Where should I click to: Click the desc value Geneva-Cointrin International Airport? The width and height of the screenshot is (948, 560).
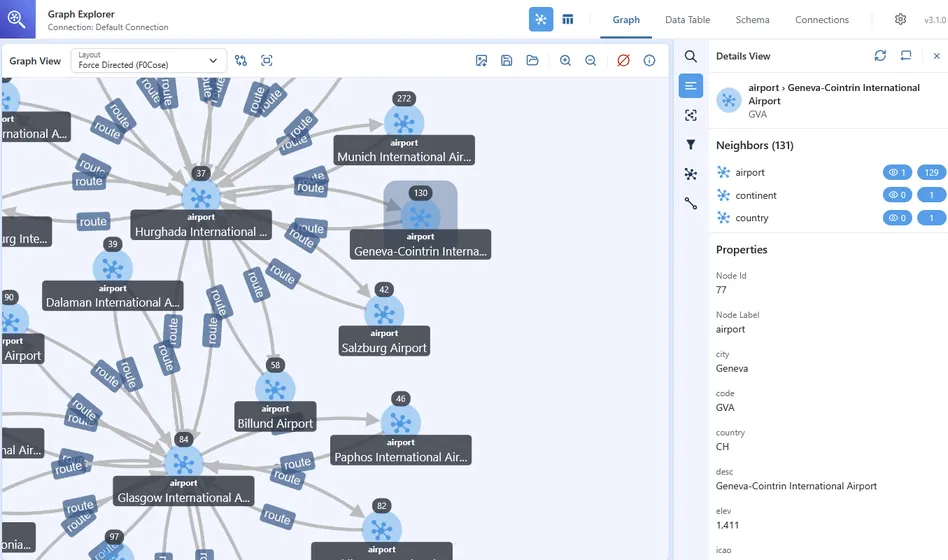coord(796,486)
